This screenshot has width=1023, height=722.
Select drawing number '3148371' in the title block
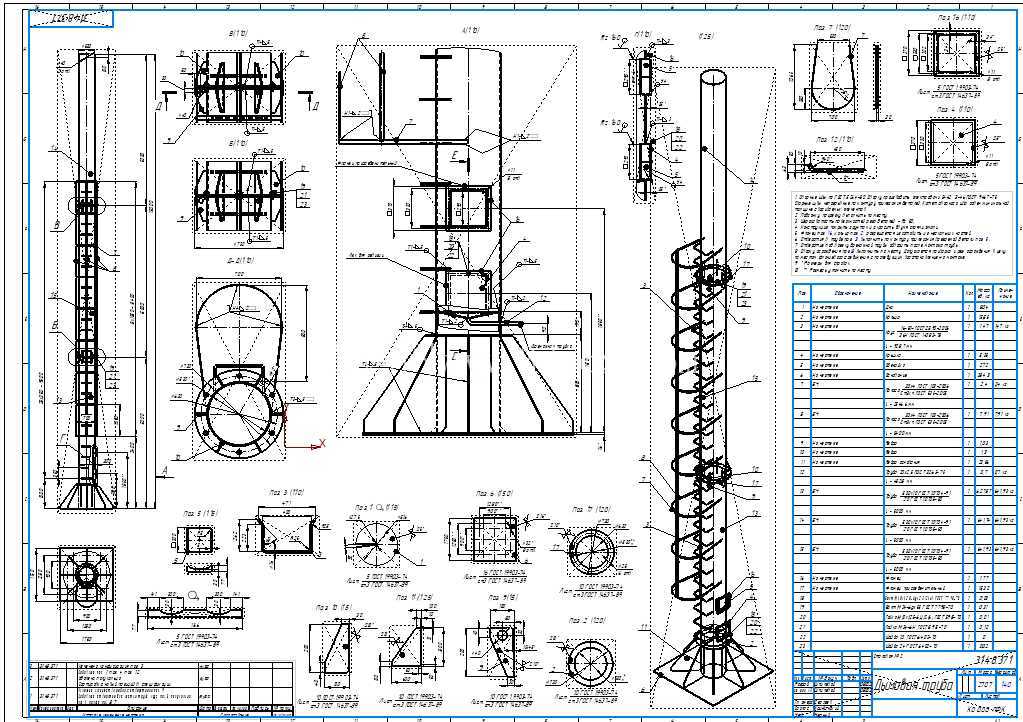coord(994,661)
